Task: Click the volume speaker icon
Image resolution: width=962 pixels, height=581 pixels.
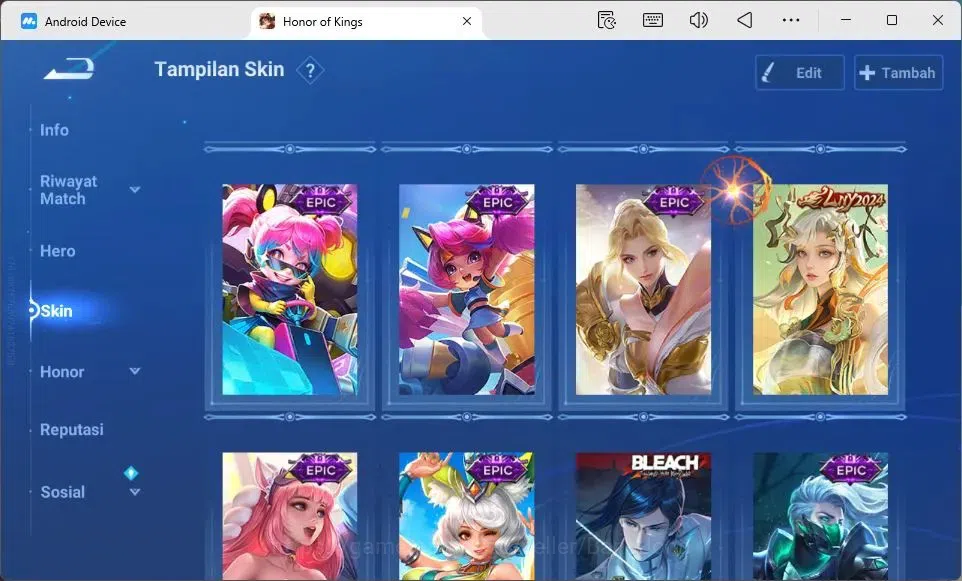Action: (x=698, y=20)
